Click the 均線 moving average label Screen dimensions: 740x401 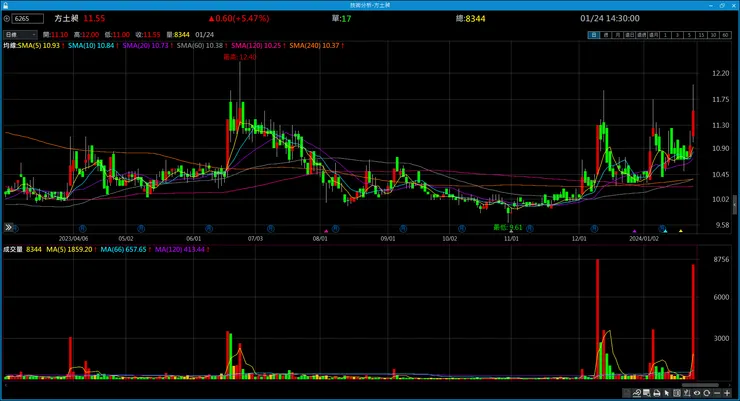pyautogui.click(x=9, y=45)
